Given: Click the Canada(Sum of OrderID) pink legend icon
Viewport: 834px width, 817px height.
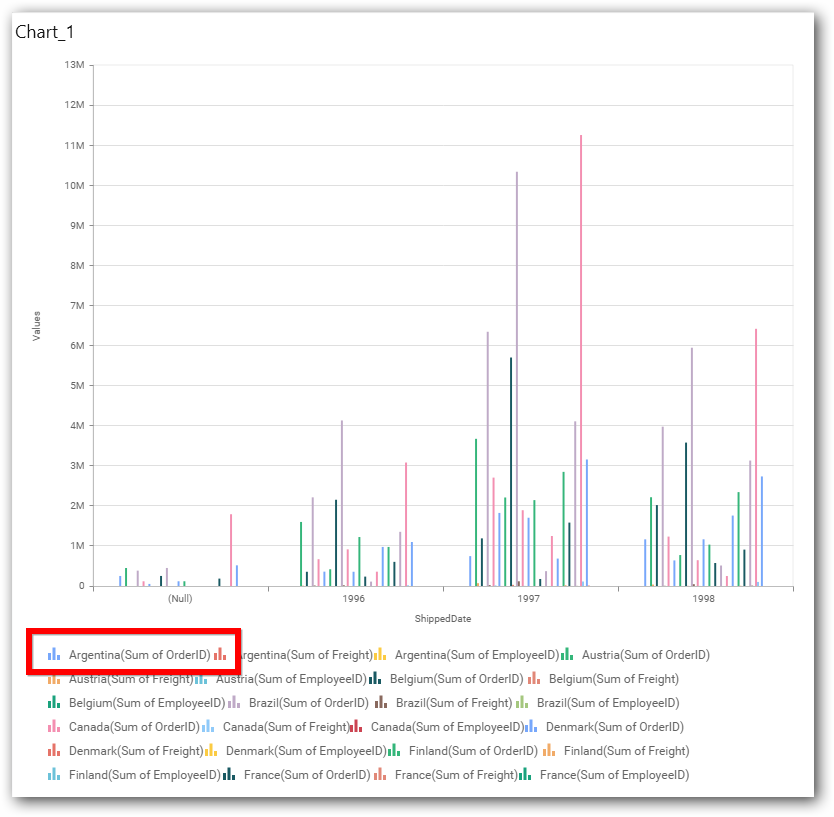Looking at the screenshot, I should coord(54,727).
